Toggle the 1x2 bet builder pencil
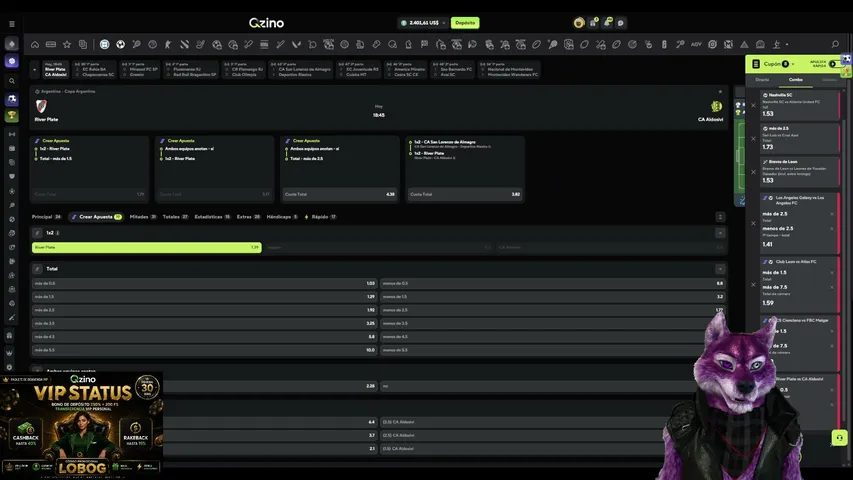 38,233
